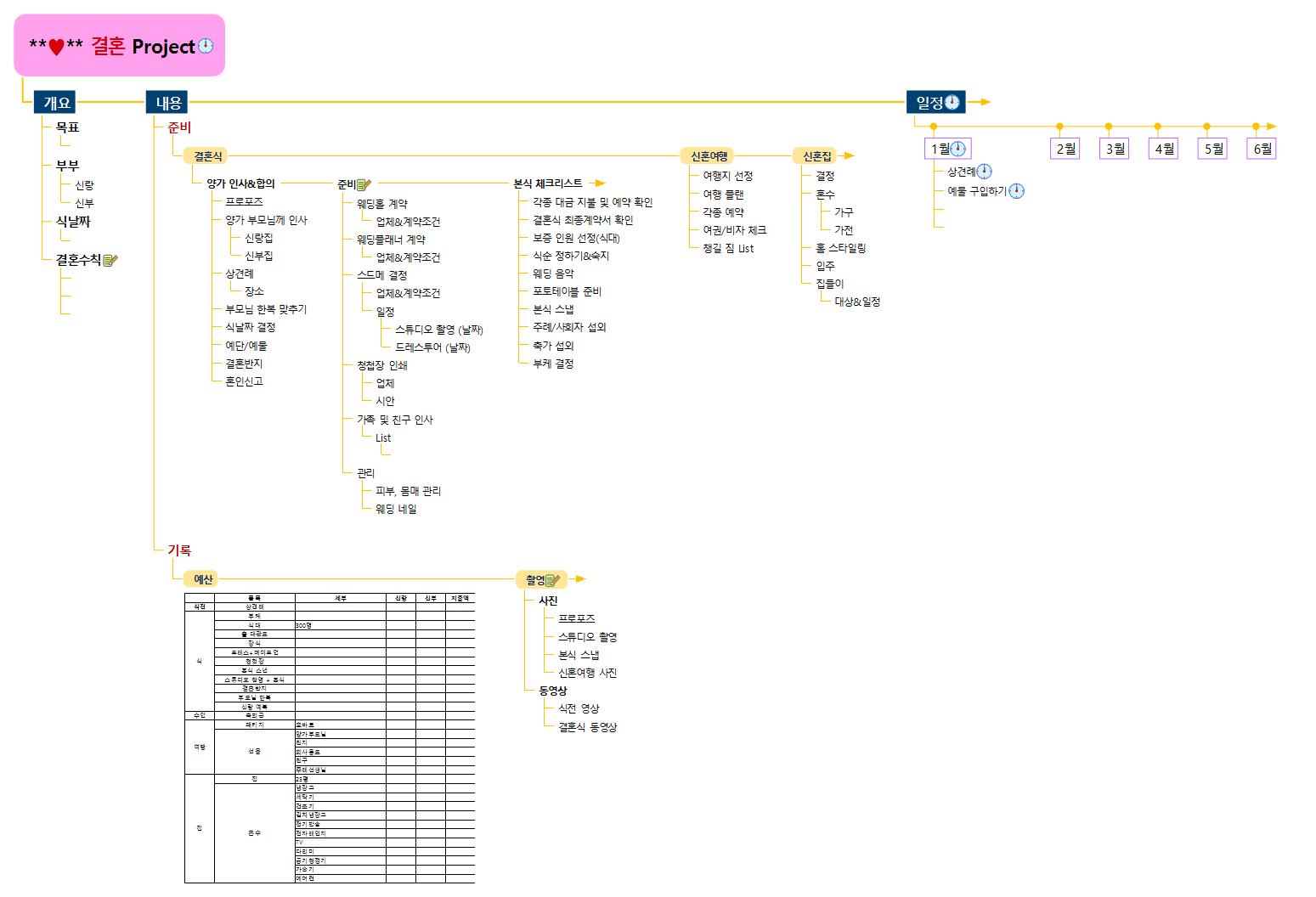Open the note icon beside 결혼수칙
The height and width of the screenshot is (897, 1316).
point(110,260)
